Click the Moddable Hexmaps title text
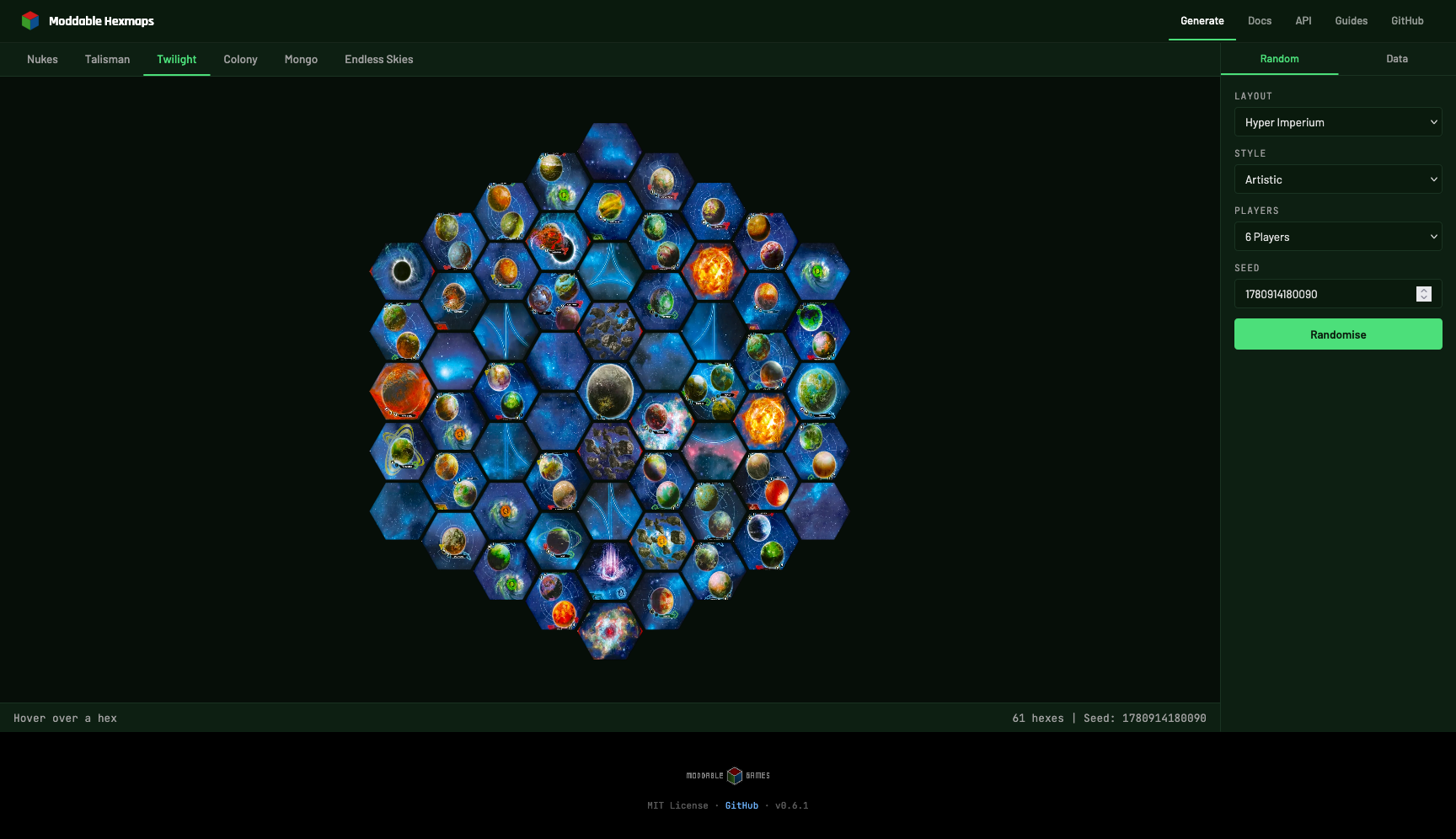The width and height of the screenshot is (1456, 839). pos(101,21)
